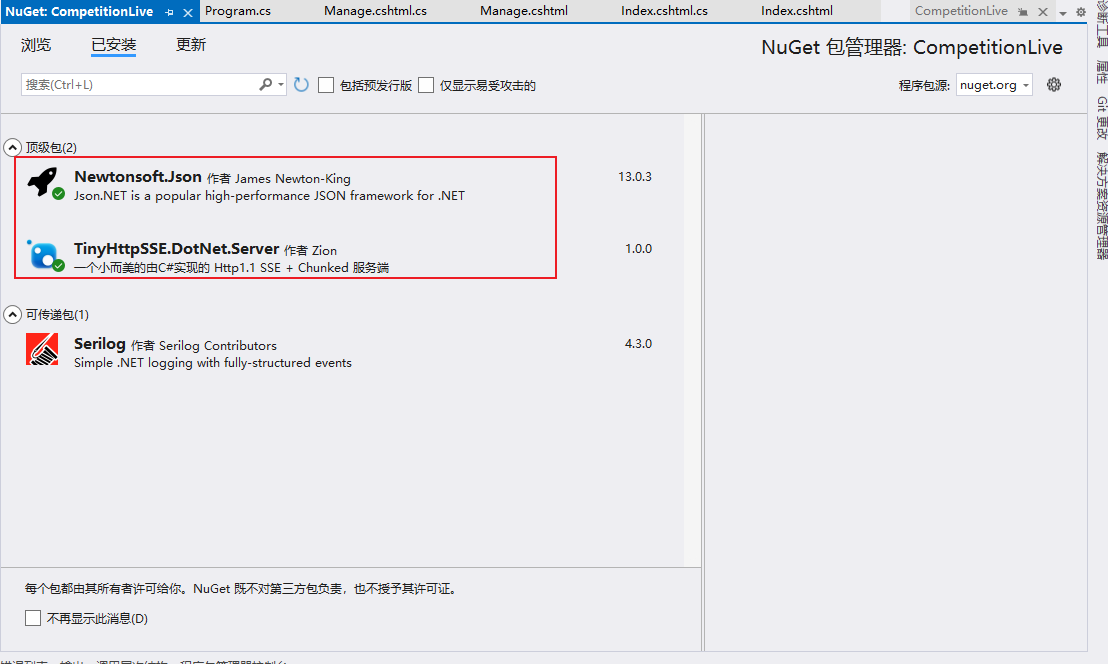The image size is (1108, 664).
Task: Collapse the 顶级包(2) section
Action: coord(12,147)
